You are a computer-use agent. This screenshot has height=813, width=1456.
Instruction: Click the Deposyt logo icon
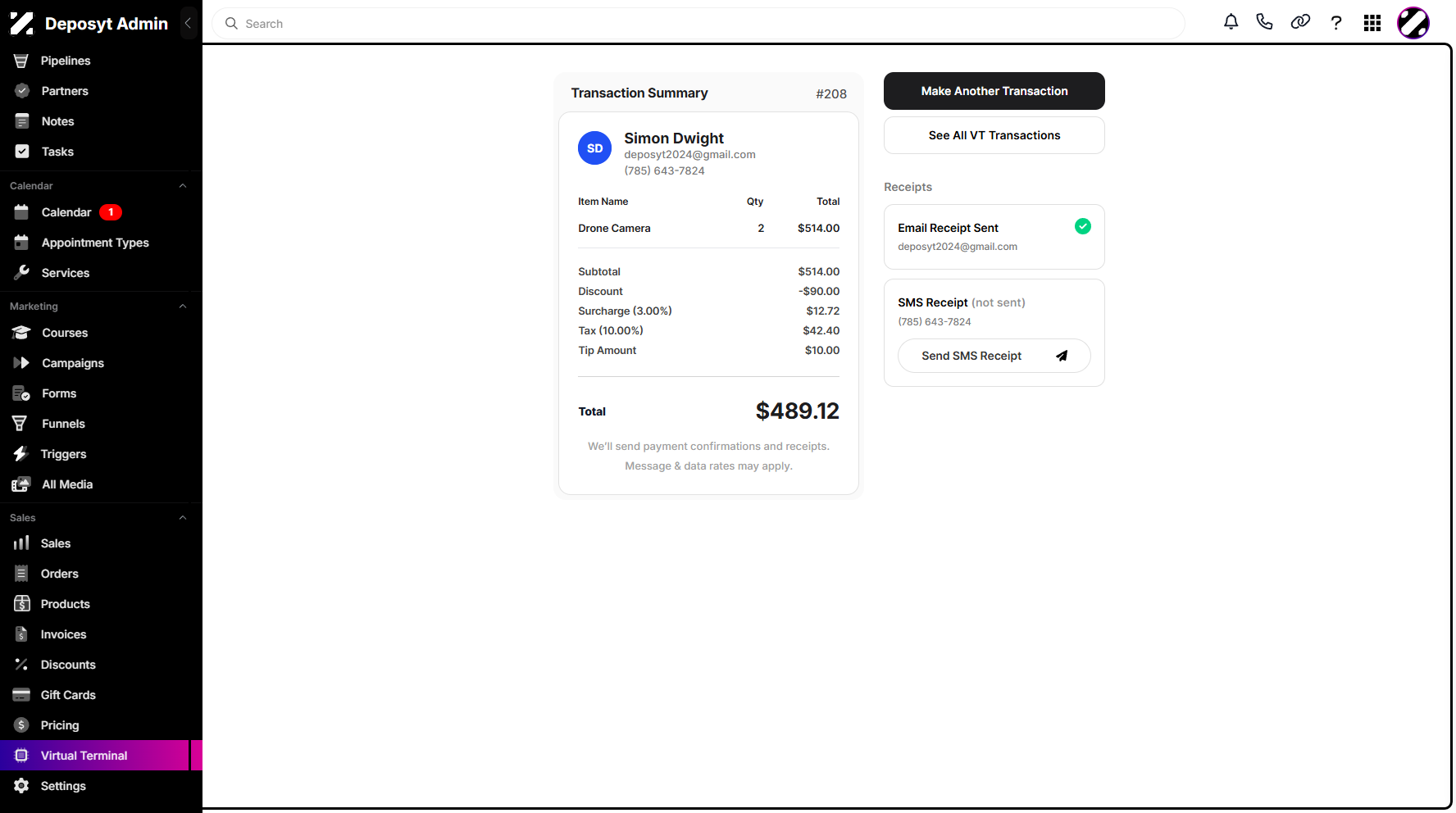[21, 24]
